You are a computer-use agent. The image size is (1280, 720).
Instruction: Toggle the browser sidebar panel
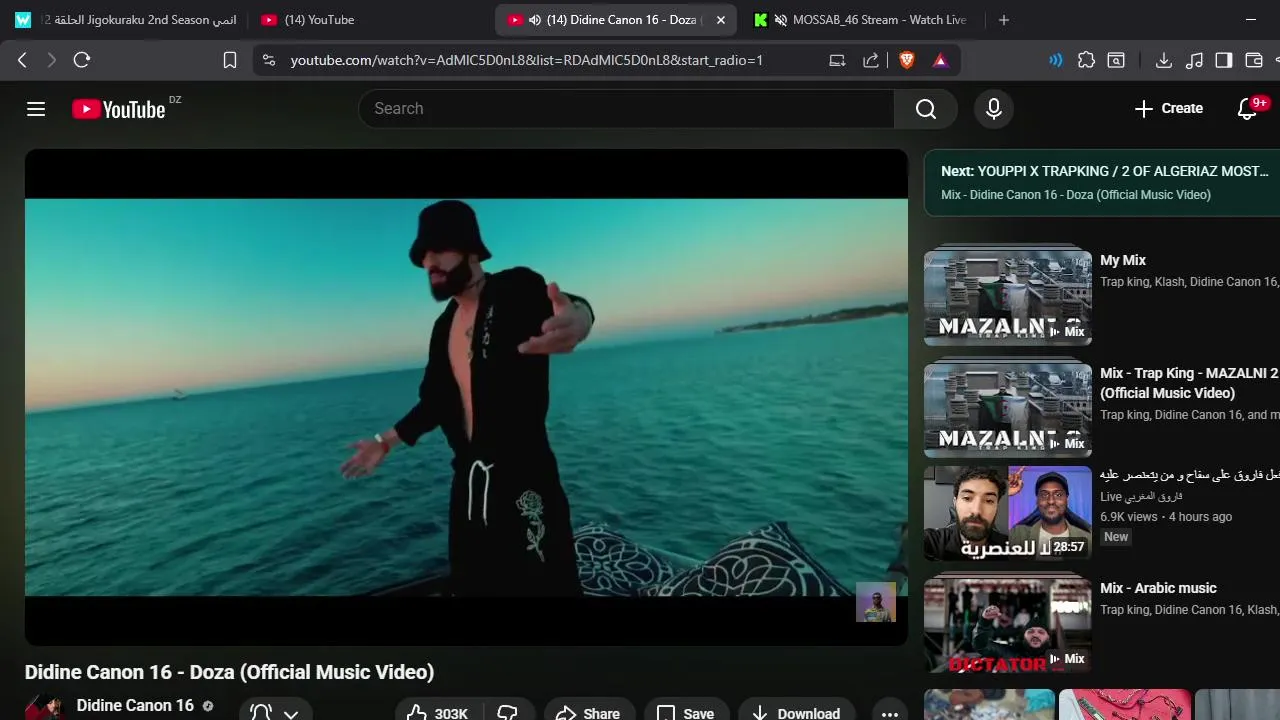[x=1224, y=60]
